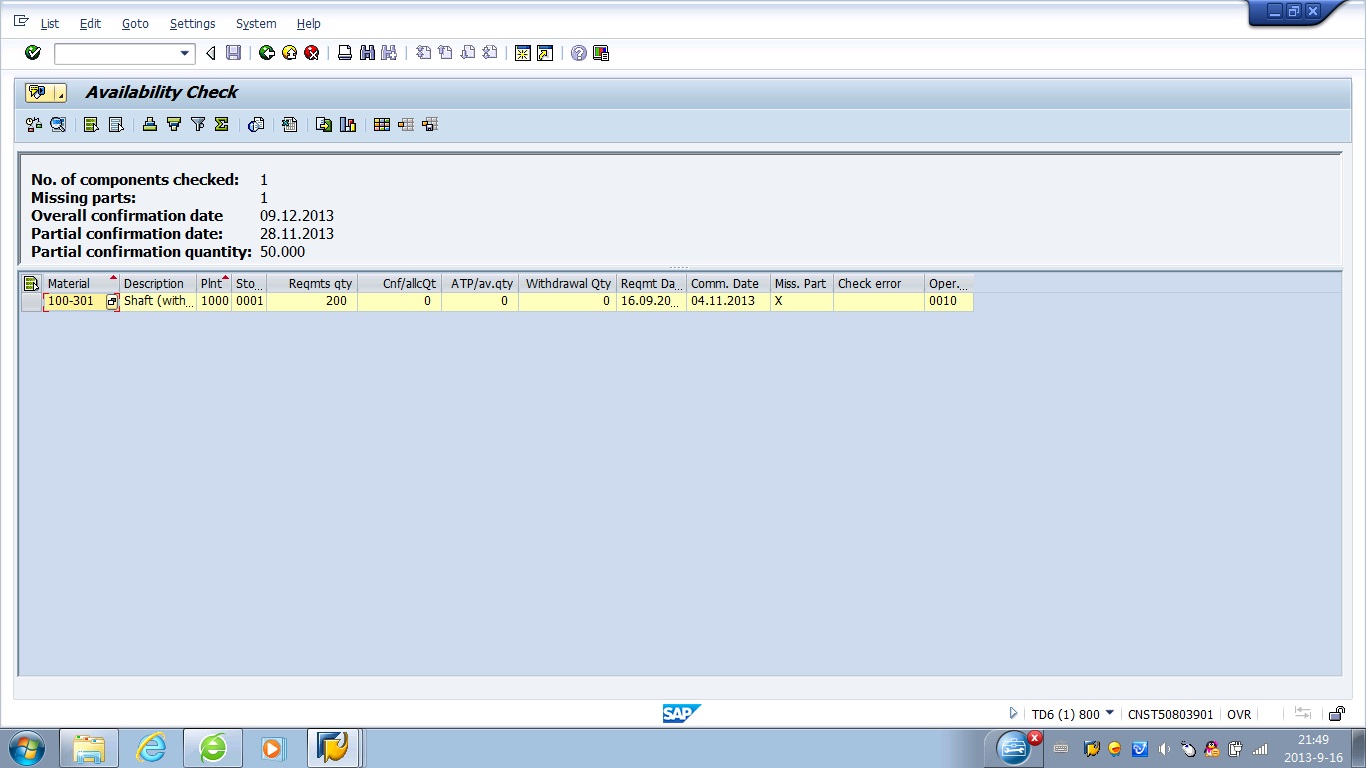Click the Reqmts qty column header
Screen dimensions: 1366x768
[x=312, y=284]
